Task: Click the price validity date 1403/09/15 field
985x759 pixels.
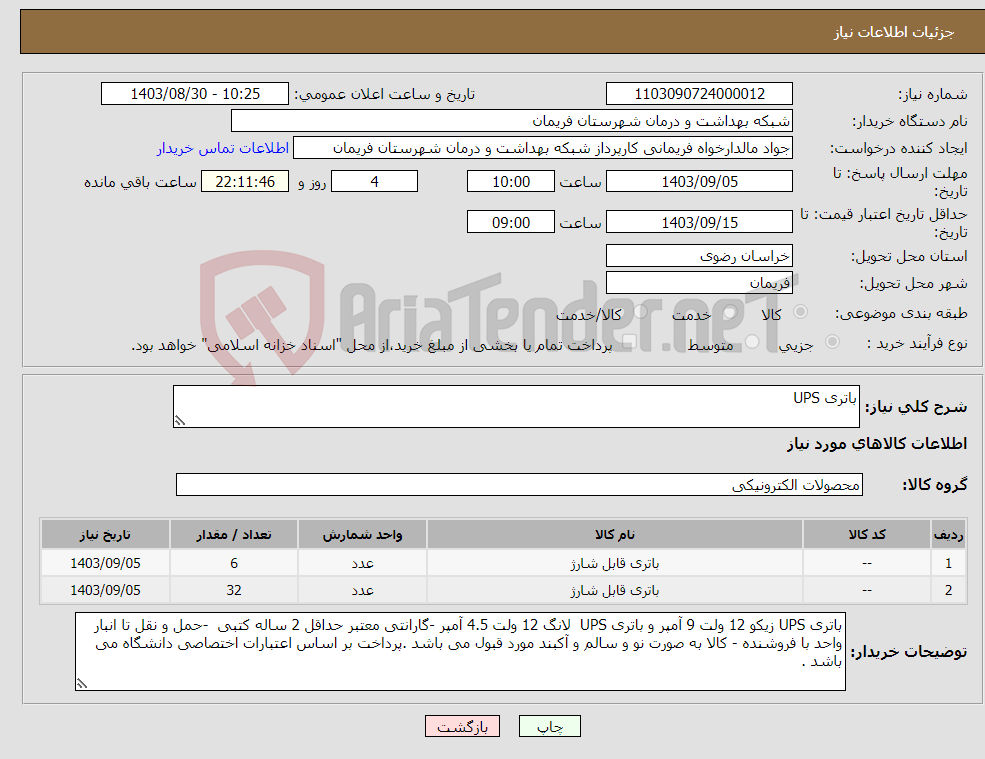Action: click(x=699, y=222)
